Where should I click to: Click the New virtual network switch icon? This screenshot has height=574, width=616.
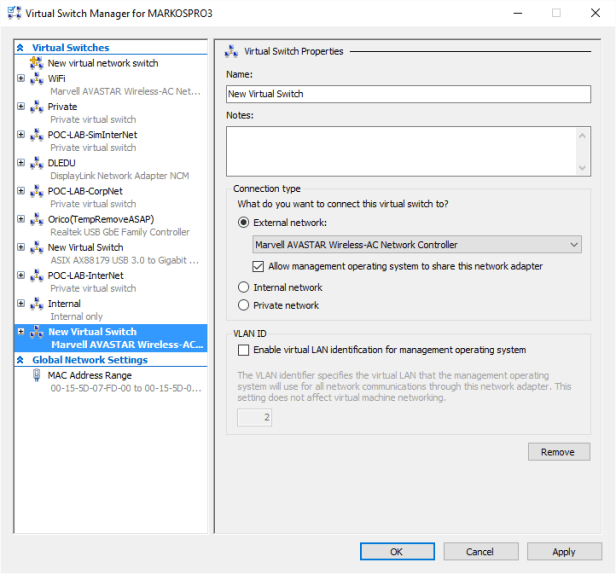point(37,63)
